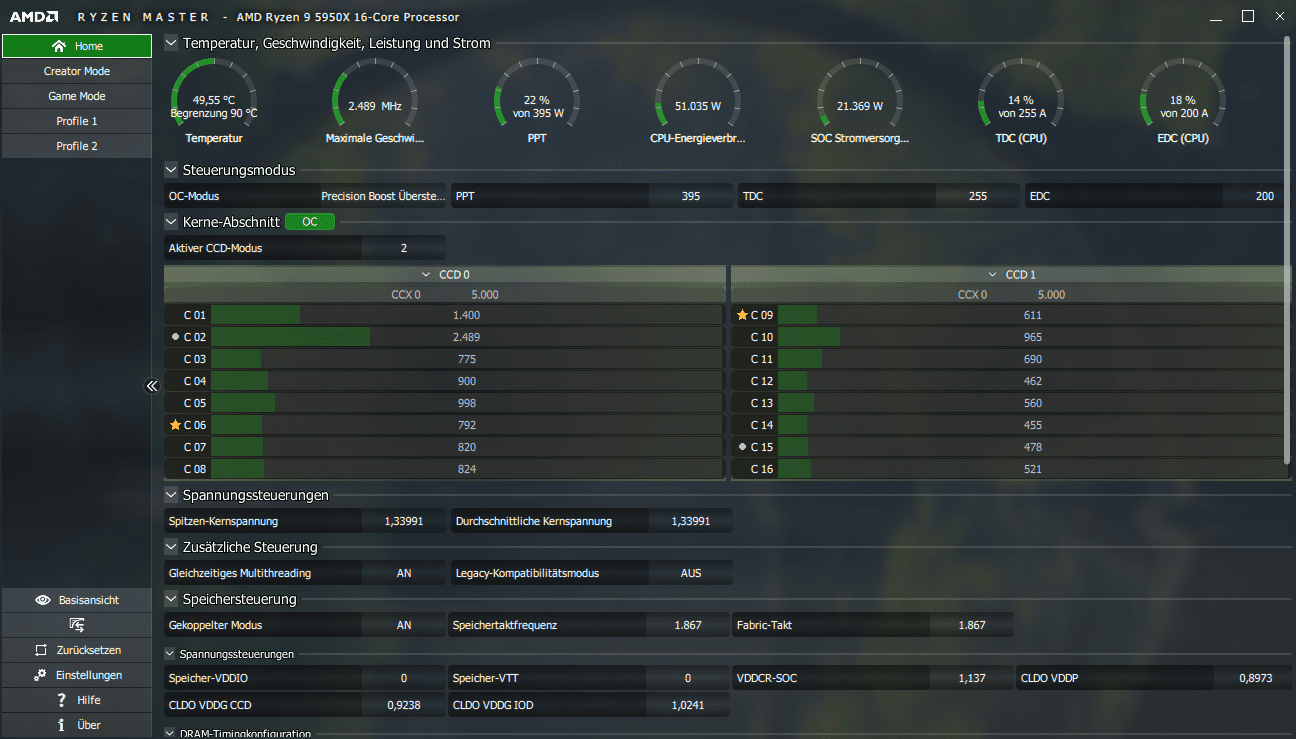Image resolution: width=1296 pixels, height=739 pixels.
Task: Open Einstellungen
Action: pyautogui.click(x=77, y=675)
